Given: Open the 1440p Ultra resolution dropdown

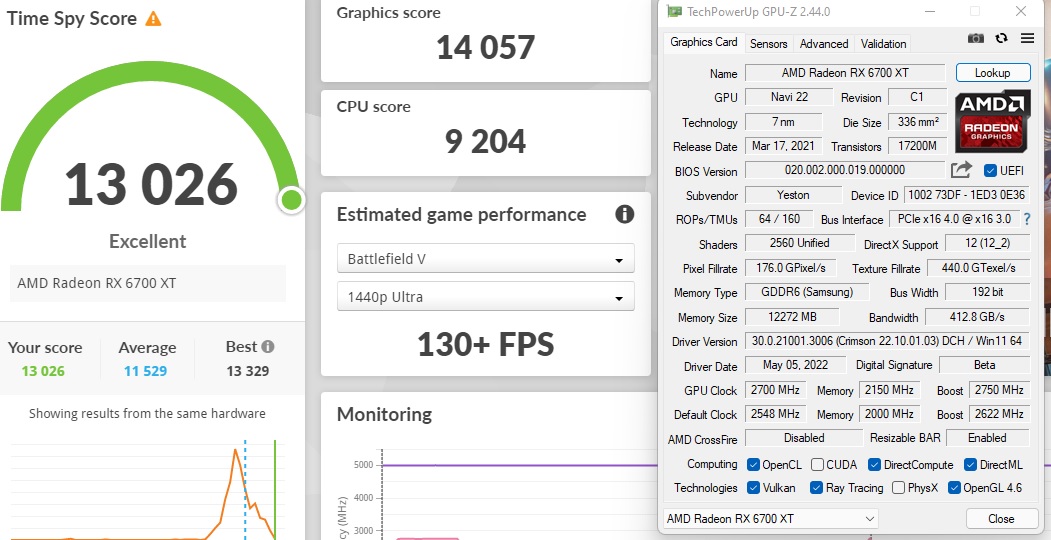Looking at the screenshot, I should point(485,296).
